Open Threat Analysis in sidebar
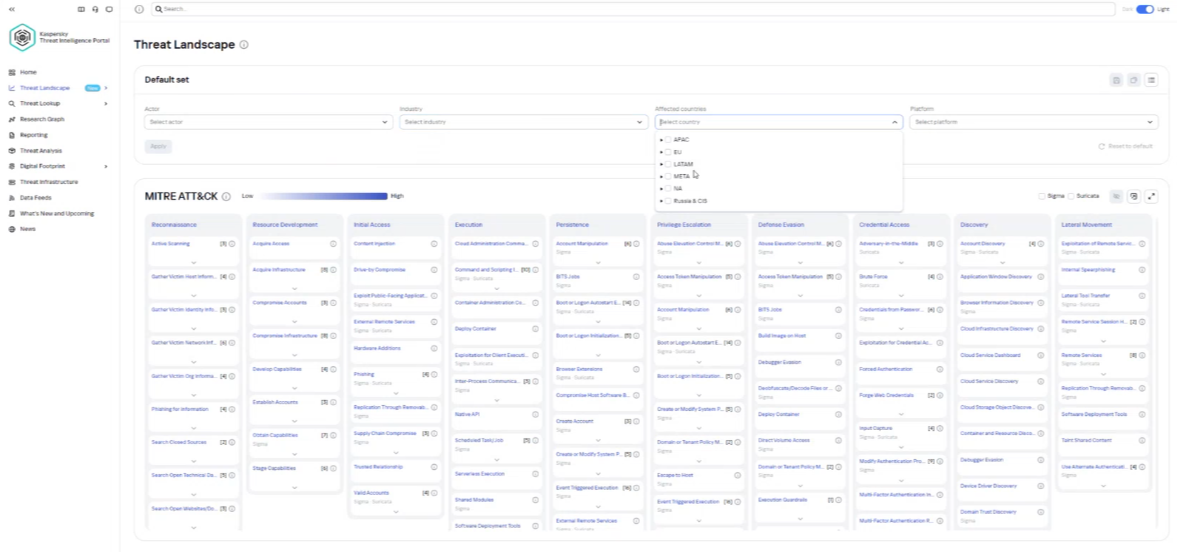This screenshot has width=1177, height=552. coord(41,151)
